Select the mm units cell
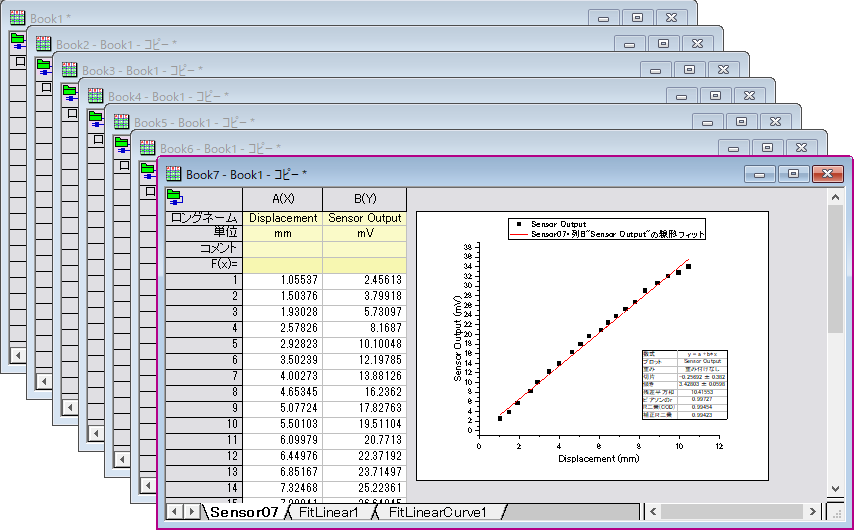The height and width of the screenshot is (530, 854). 283,233
